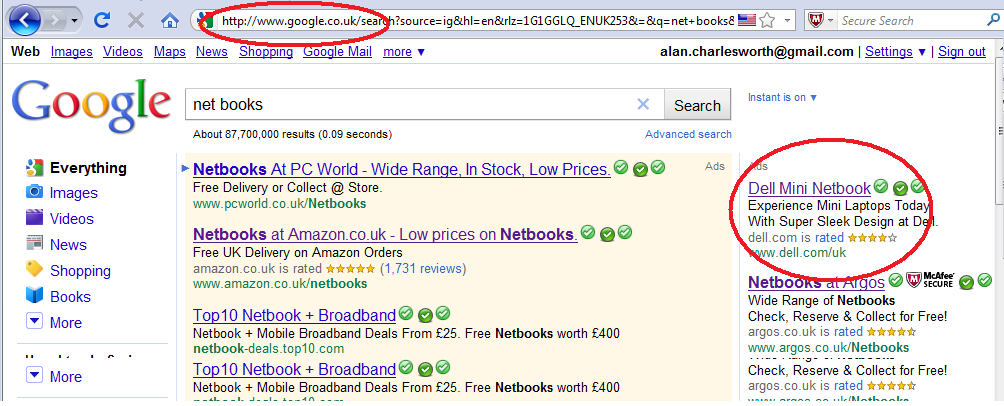Click the browser Back arrow button
Screen dimensions: 1004x406
coord(23,19)
